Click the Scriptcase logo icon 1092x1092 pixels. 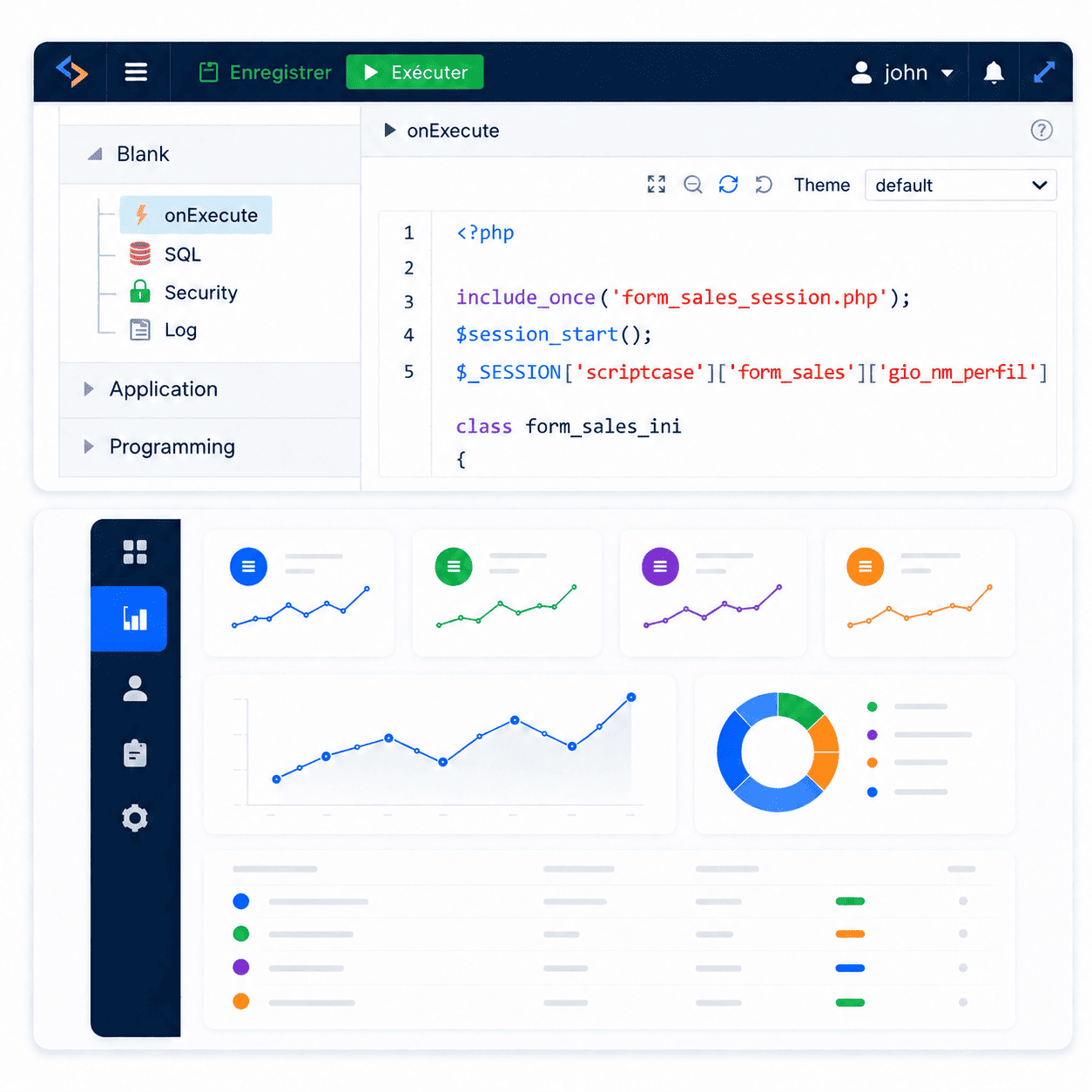72,71
